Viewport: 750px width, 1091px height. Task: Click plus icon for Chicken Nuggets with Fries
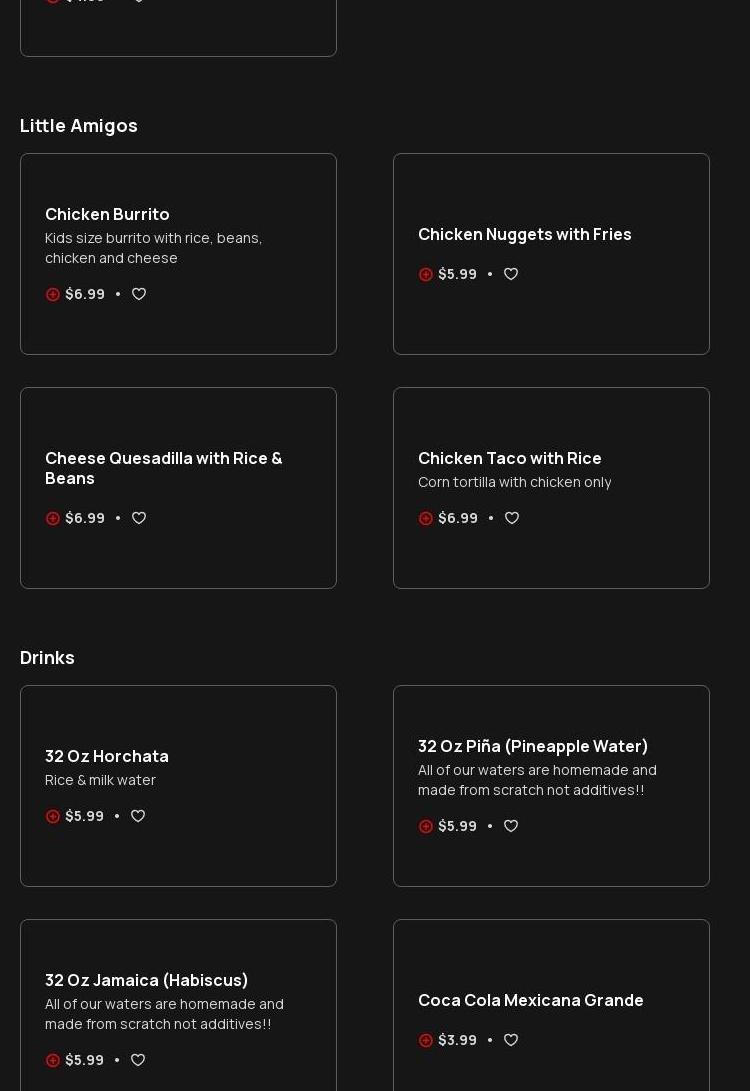click(x=426, y=274)
